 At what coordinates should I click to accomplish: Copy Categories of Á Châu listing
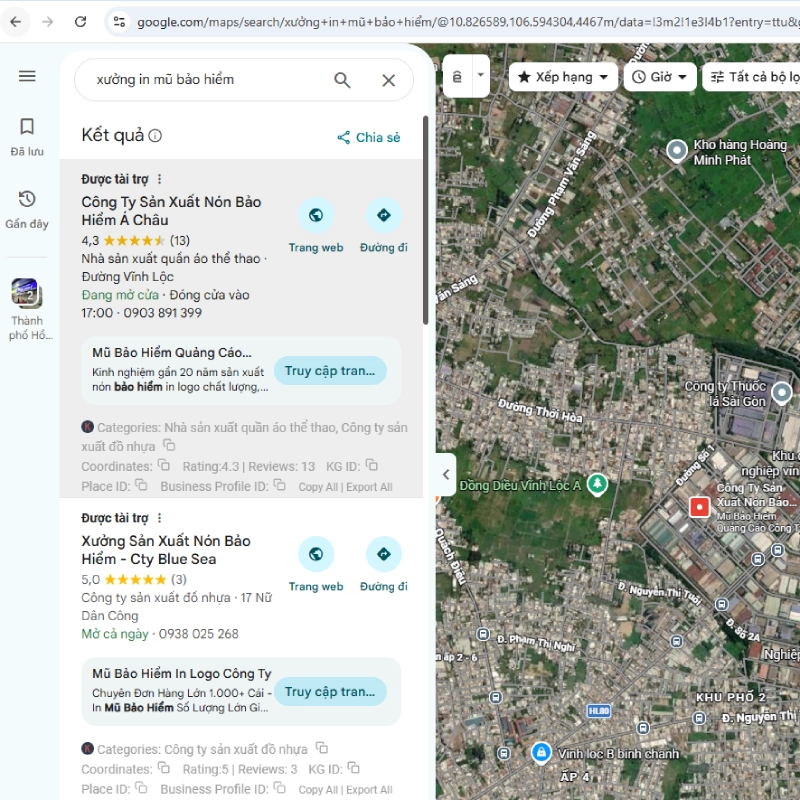[169, 445]
